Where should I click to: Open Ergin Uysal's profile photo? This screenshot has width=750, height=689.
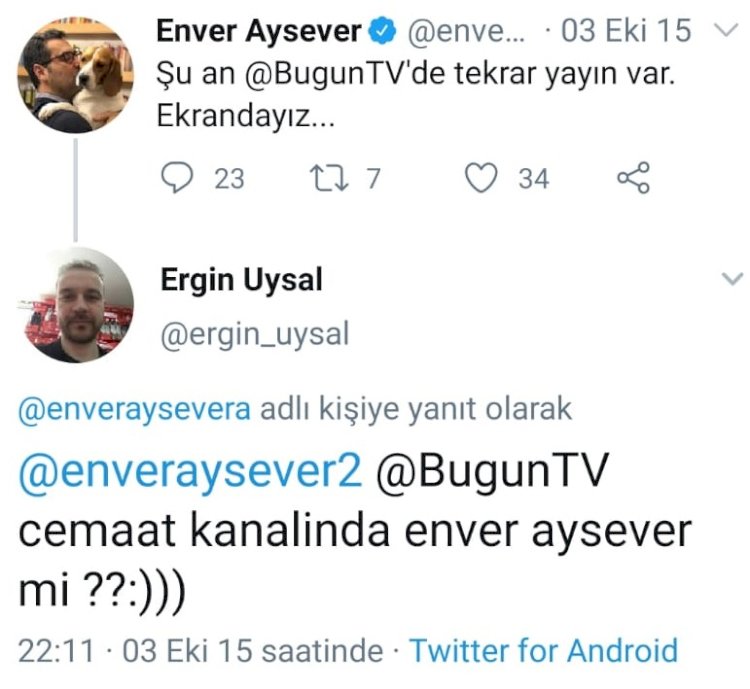tap(76, 305)
